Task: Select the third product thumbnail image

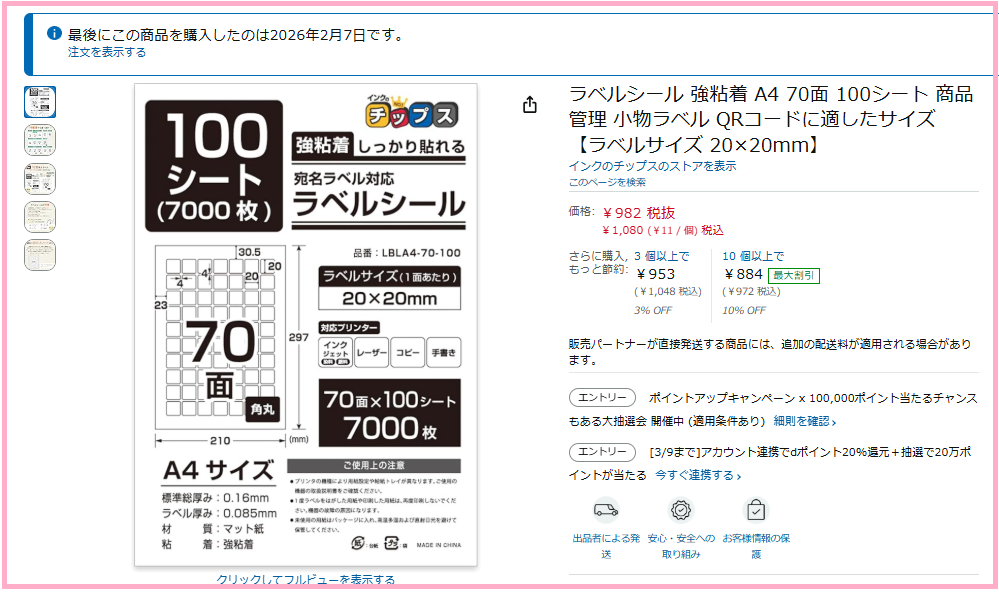Action: pos(40,179)
